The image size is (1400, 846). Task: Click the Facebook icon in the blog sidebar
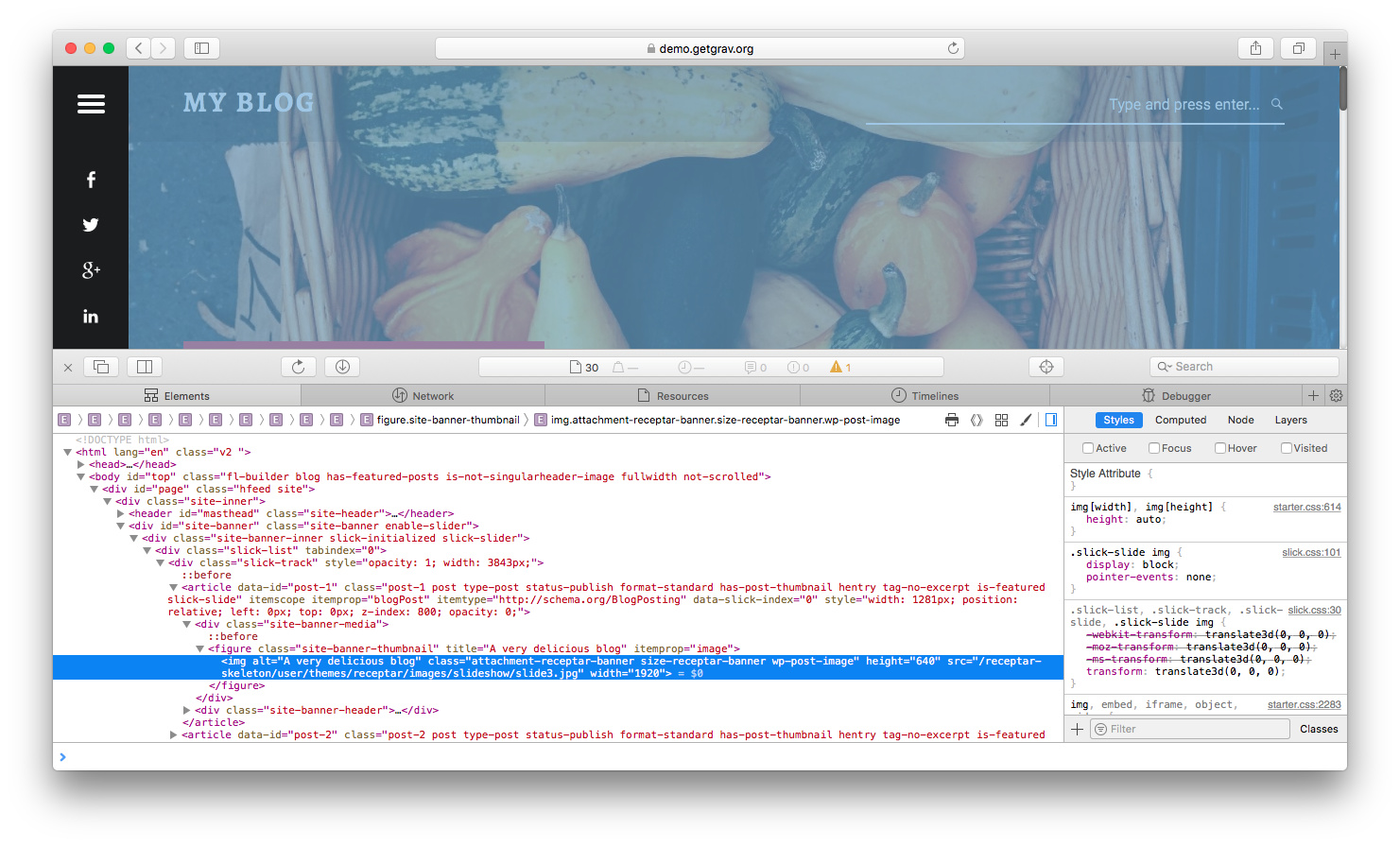click(x=91, y=180)
